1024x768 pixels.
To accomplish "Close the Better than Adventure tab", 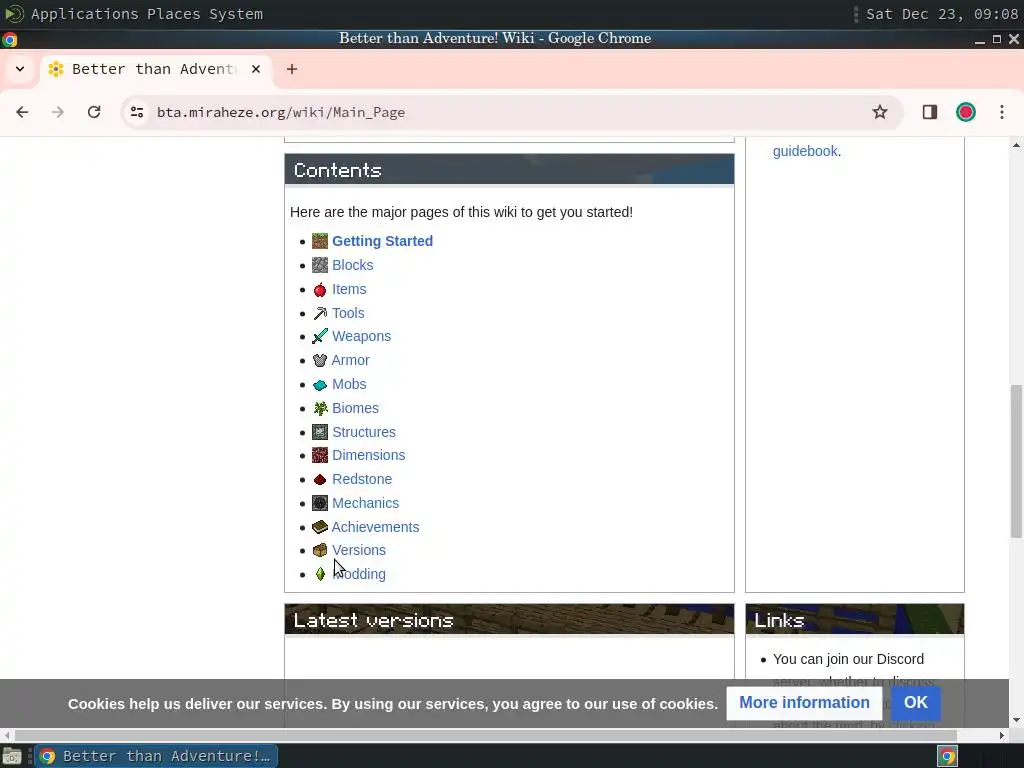I will (x=256, y=69).
